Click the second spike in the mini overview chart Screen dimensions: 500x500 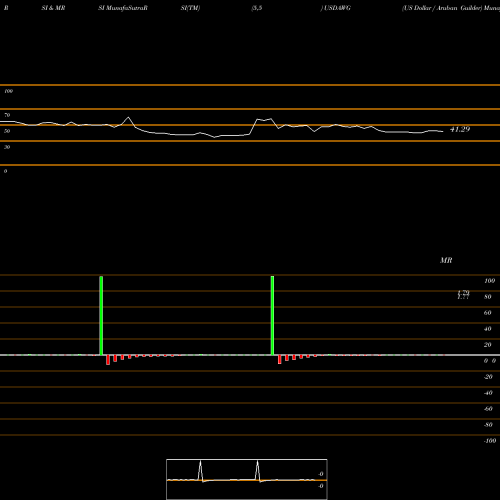click(x=257, y=471)
